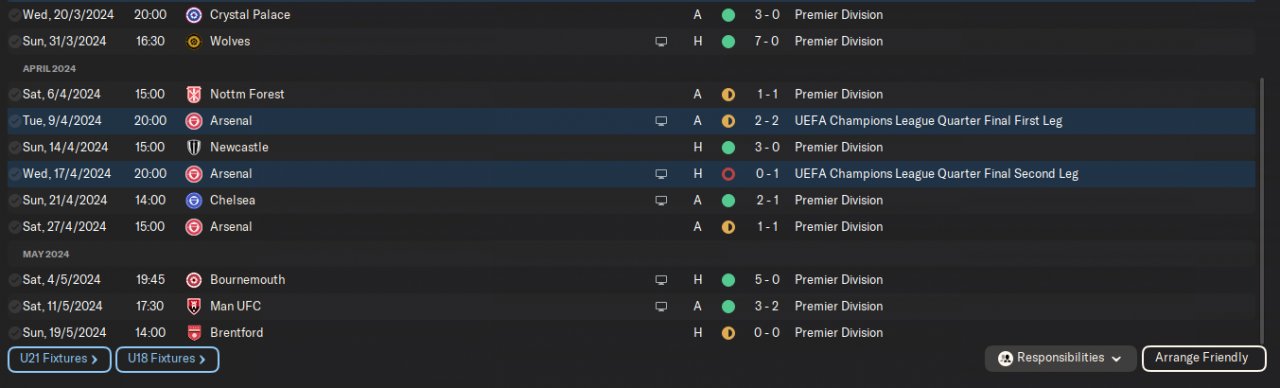
Task: Click the Newcastle club badge icon
Action: pos(193,147)
